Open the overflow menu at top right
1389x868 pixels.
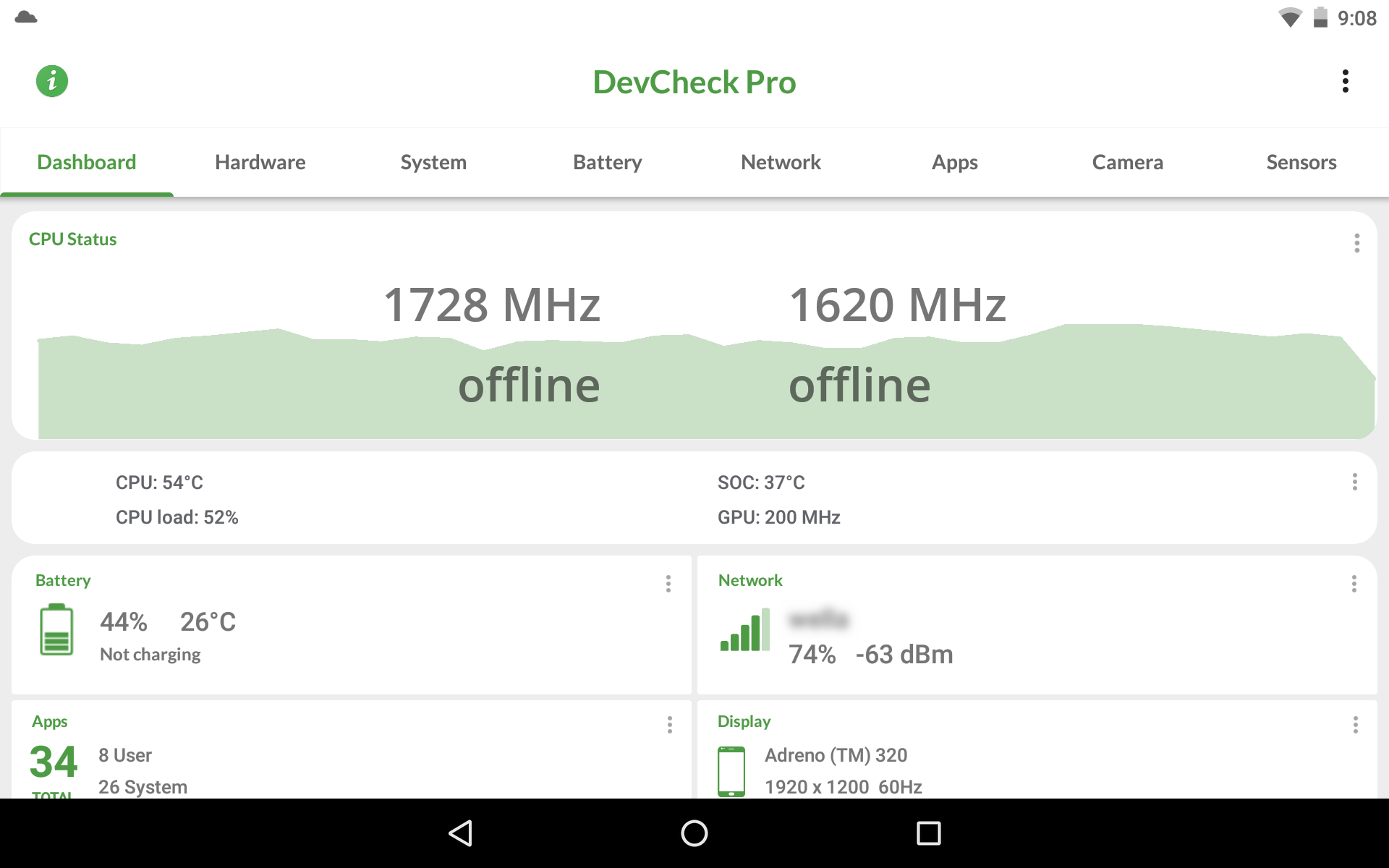point(1345,82)
